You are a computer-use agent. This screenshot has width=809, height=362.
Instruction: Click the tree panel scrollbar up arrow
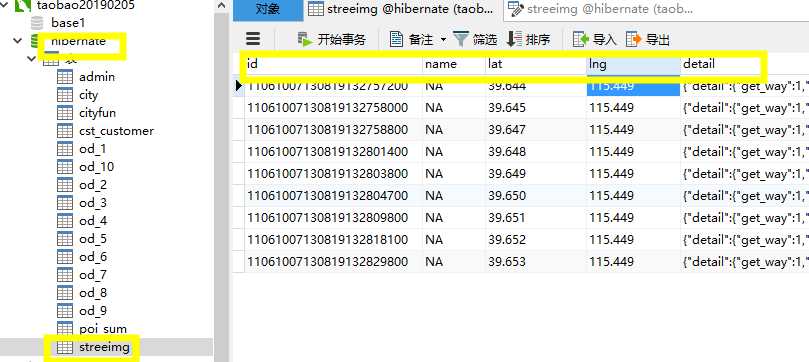(x=221, y=6)
